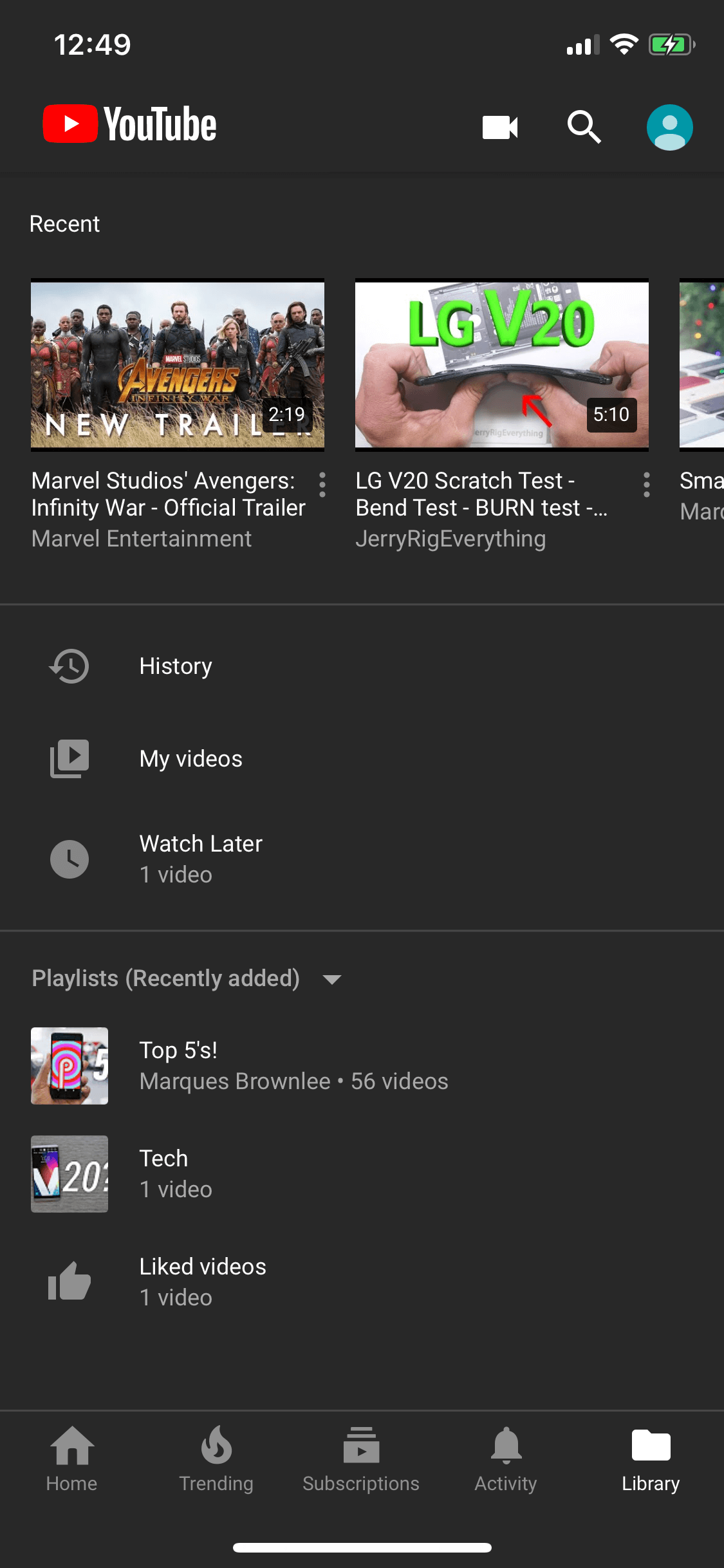Open the Tech playlist title

164,1159
